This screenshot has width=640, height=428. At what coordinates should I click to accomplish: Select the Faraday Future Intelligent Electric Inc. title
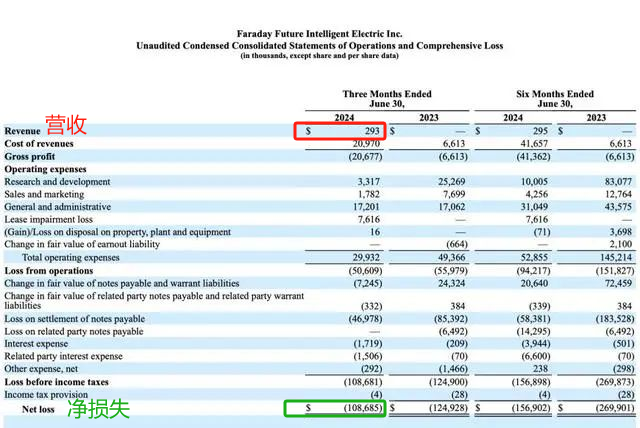click(319, 33)
